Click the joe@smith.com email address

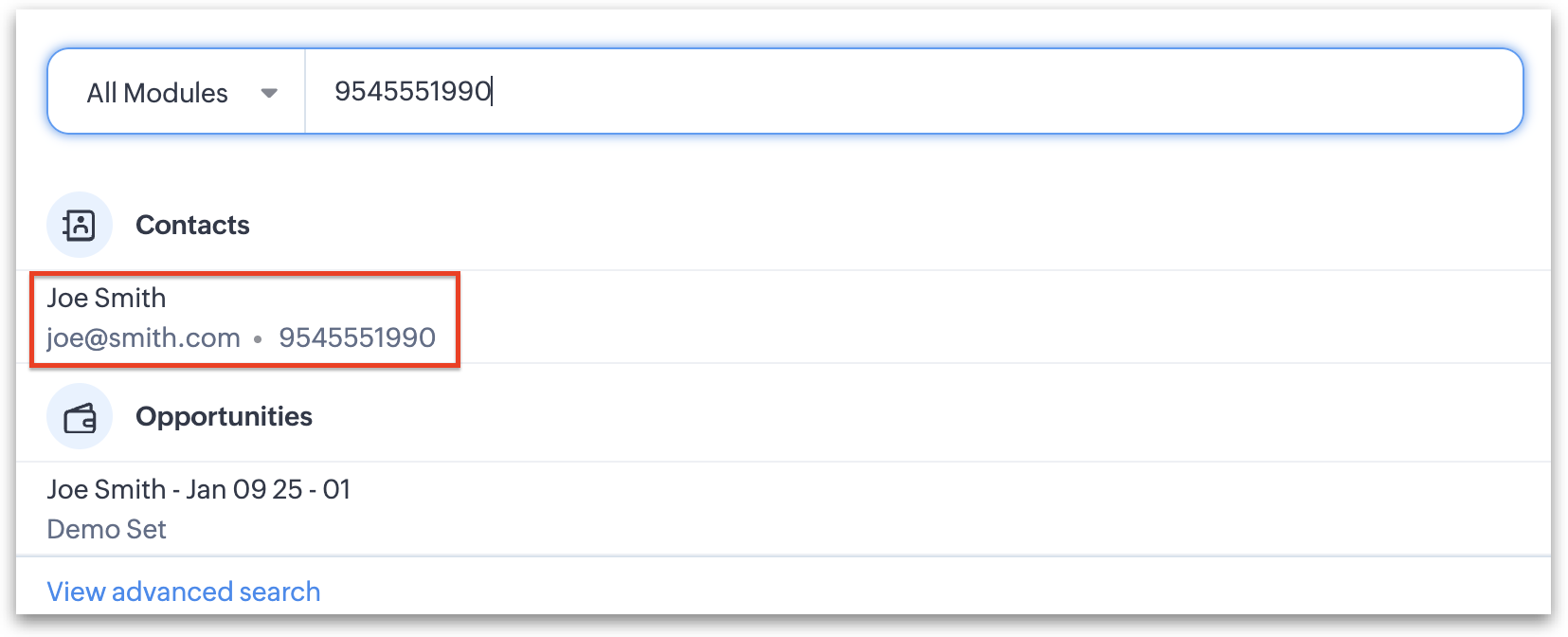coord(143,337)
